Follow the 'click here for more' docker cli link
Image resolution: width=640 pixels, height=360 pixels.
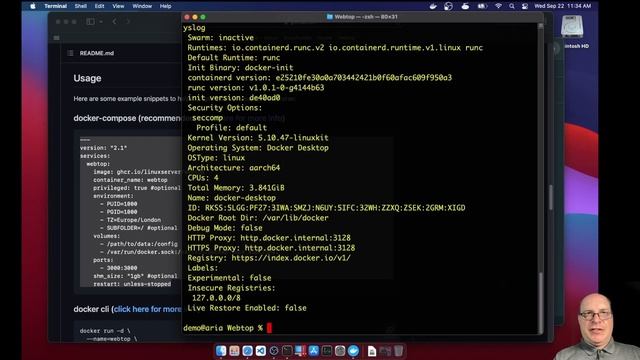(x=148, y=309)
